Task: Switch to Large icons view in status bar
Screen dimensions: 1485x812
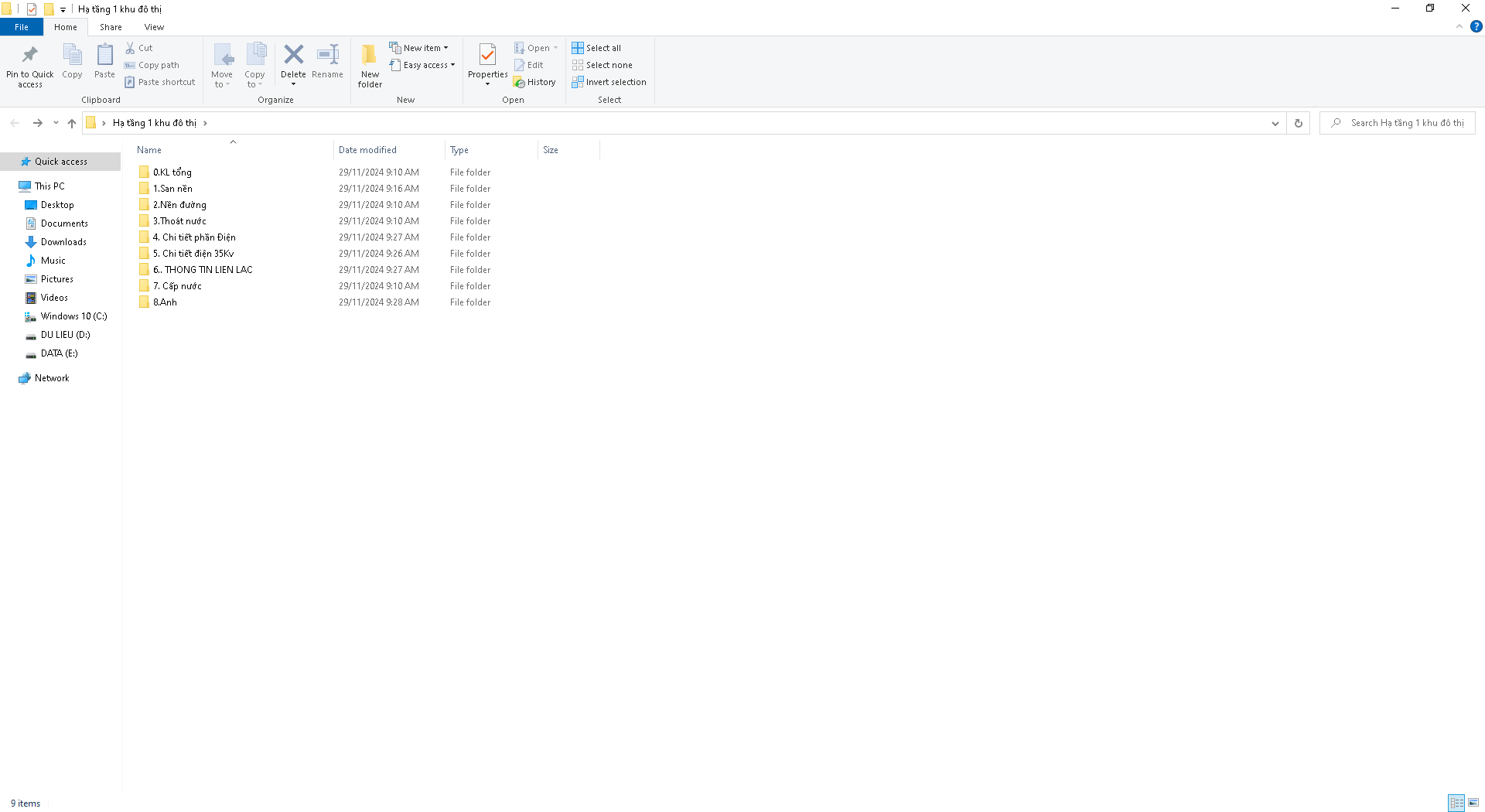Action: pos(1473,803)
